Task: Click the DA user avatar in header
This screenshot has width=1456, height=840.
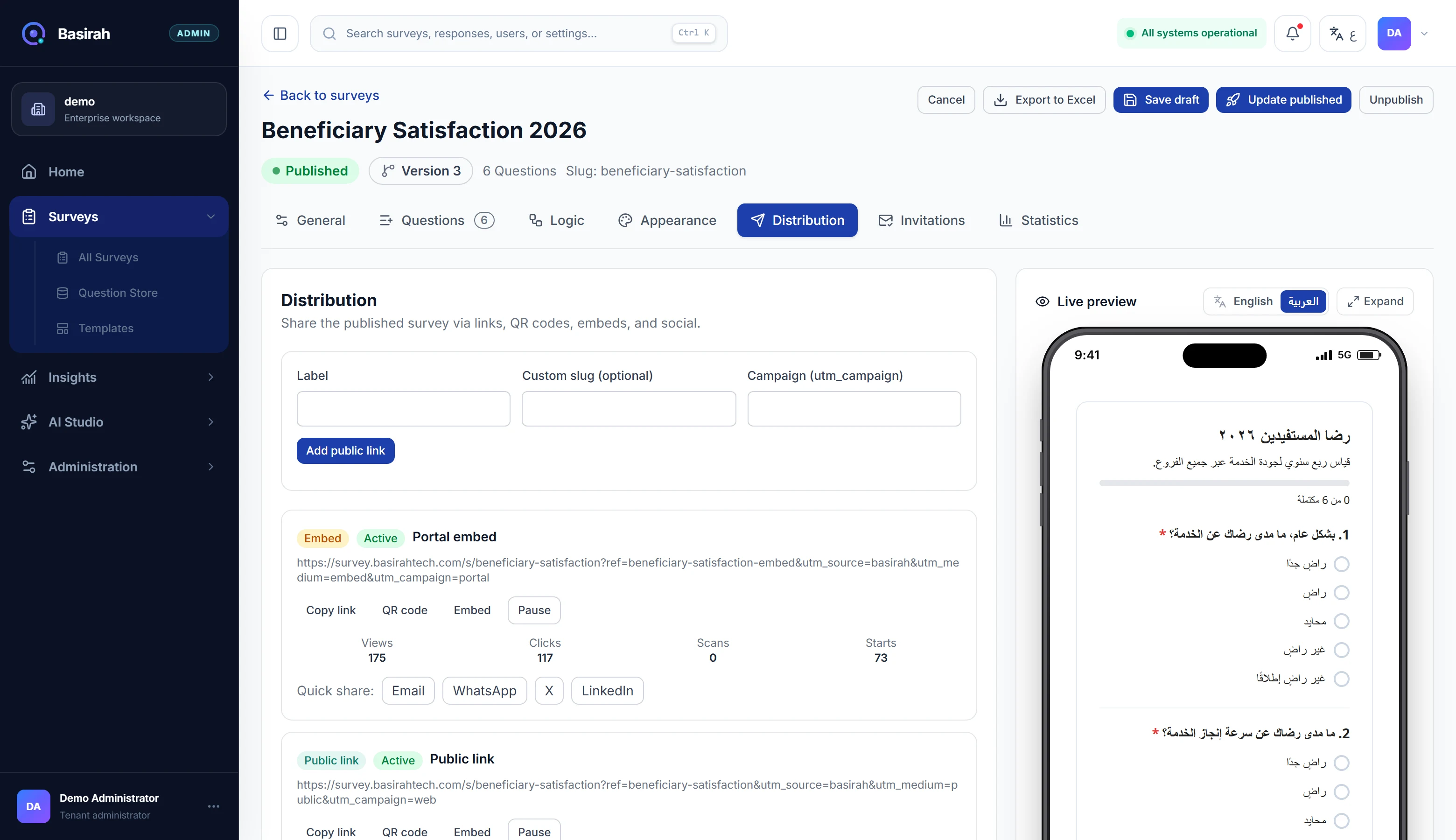Action: point(1393,34)
